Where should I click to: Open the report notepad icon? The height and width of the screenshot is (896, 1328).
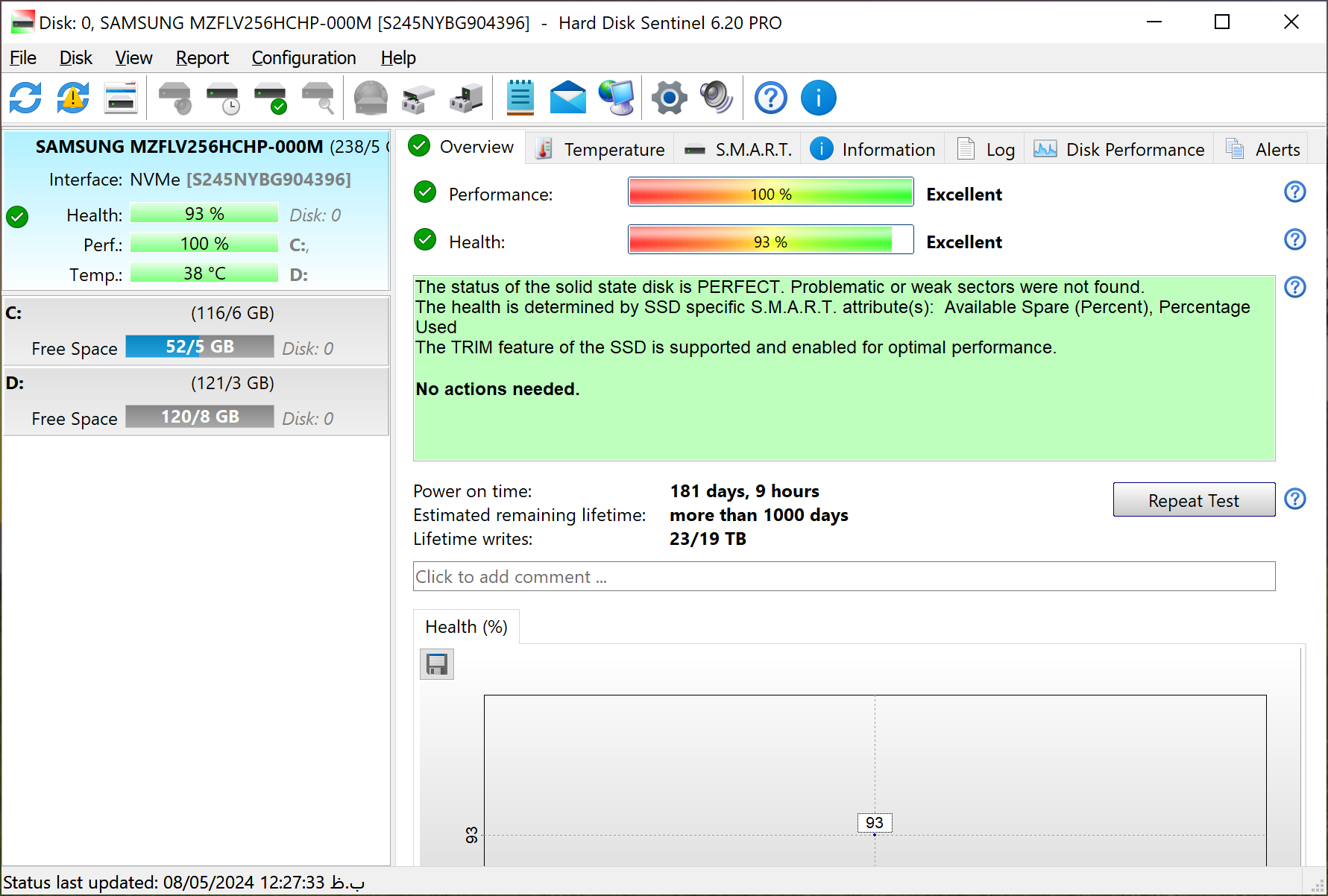520,98
